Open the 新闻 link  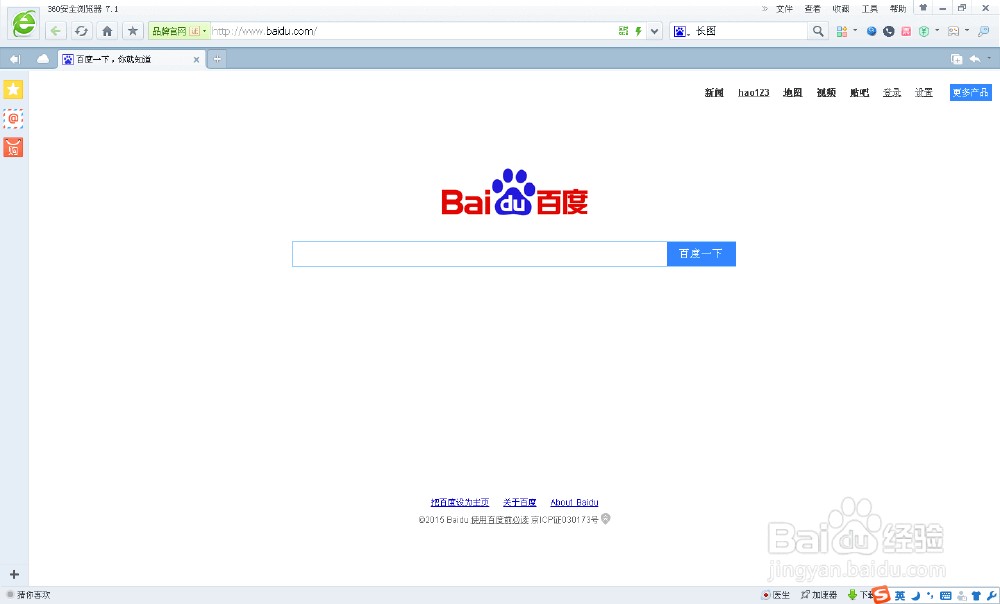coord(714,92)
